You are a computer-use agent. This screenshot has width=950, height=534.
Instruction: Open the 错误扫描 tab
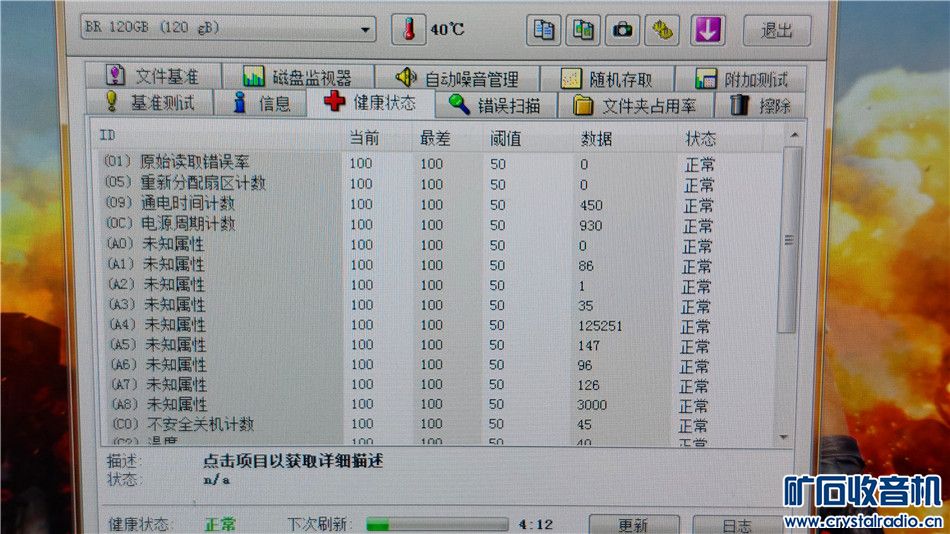495,105
